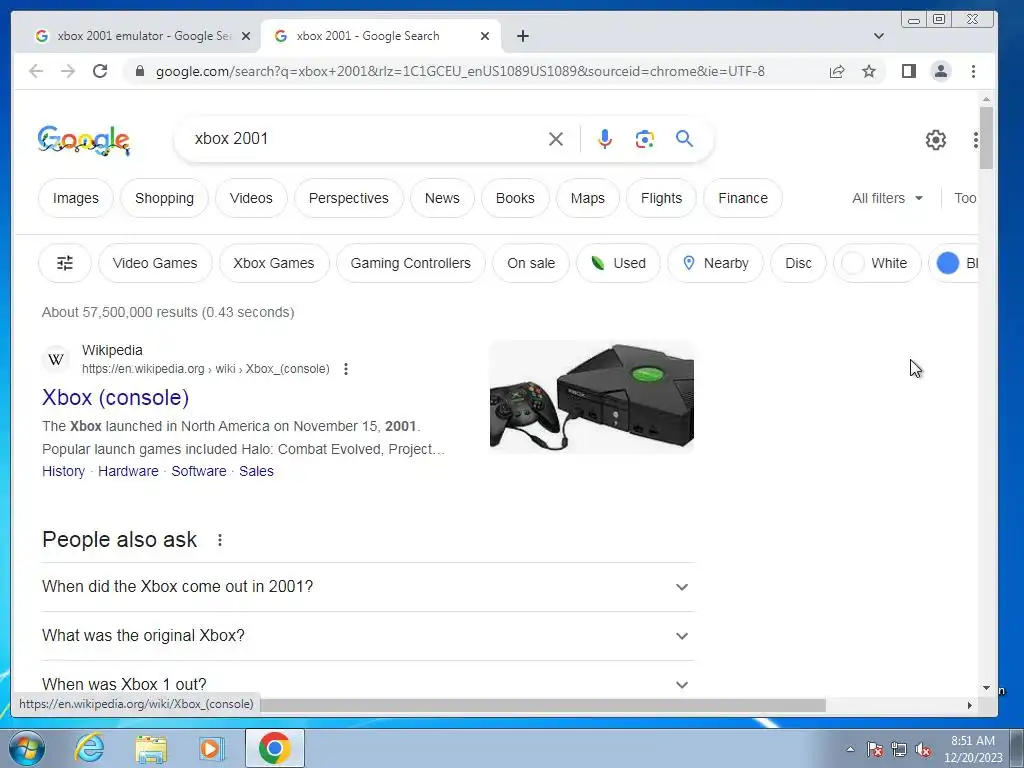Click the browser address bar URL

pos(460,71)
